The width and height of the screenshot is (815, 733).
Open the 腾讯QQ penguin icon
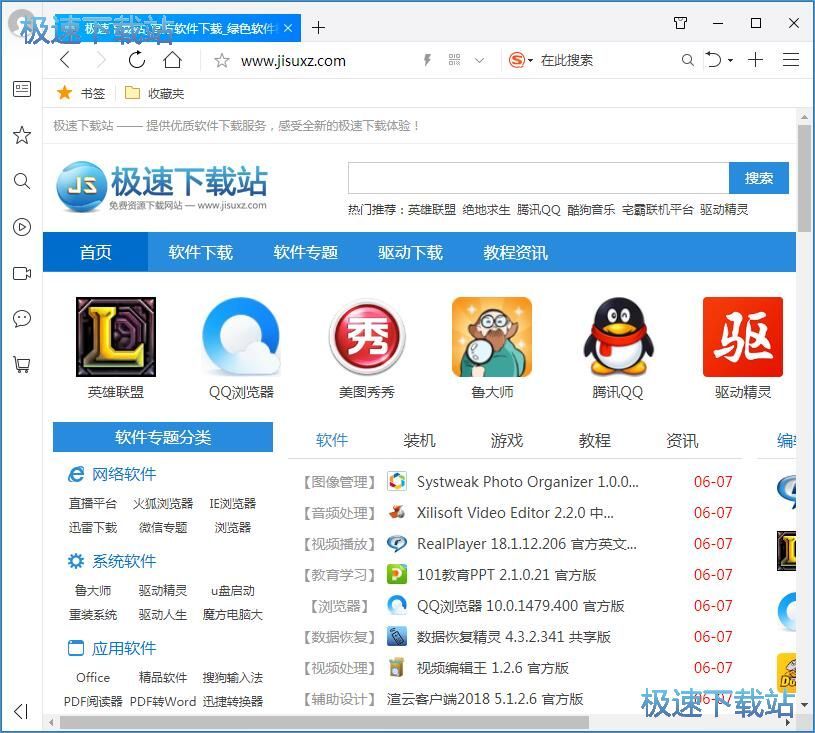617,337
